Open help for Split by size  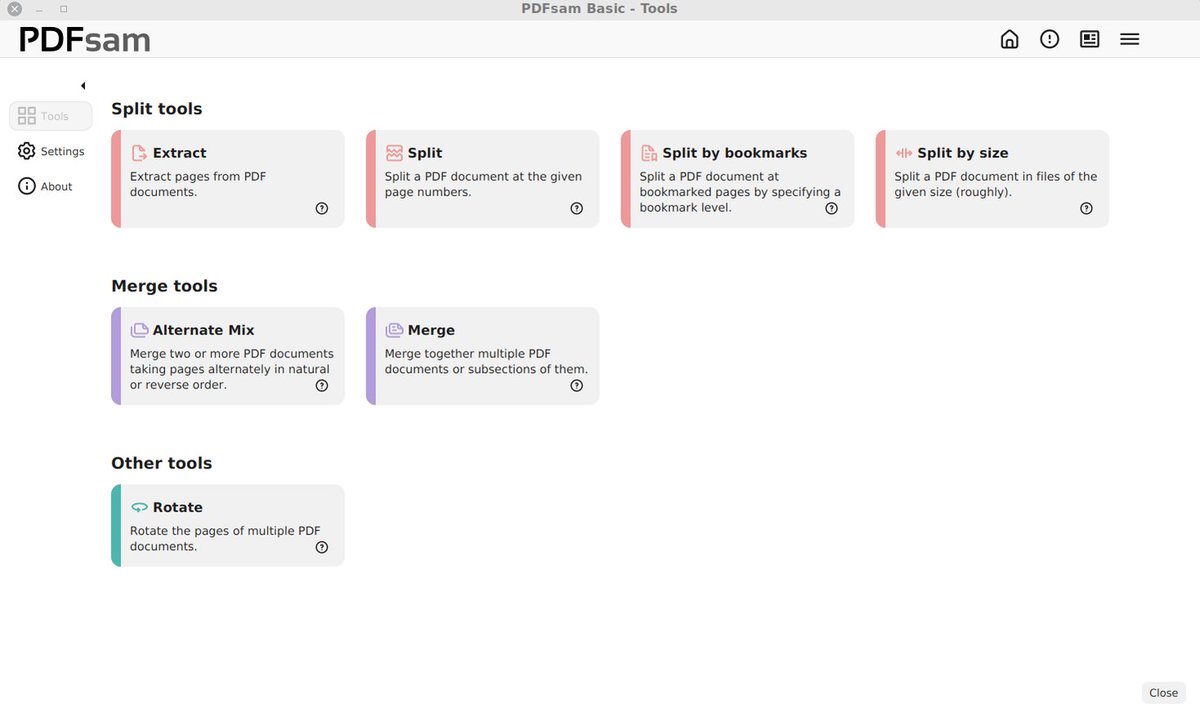pyautogui.click(x=1087, y=209)
